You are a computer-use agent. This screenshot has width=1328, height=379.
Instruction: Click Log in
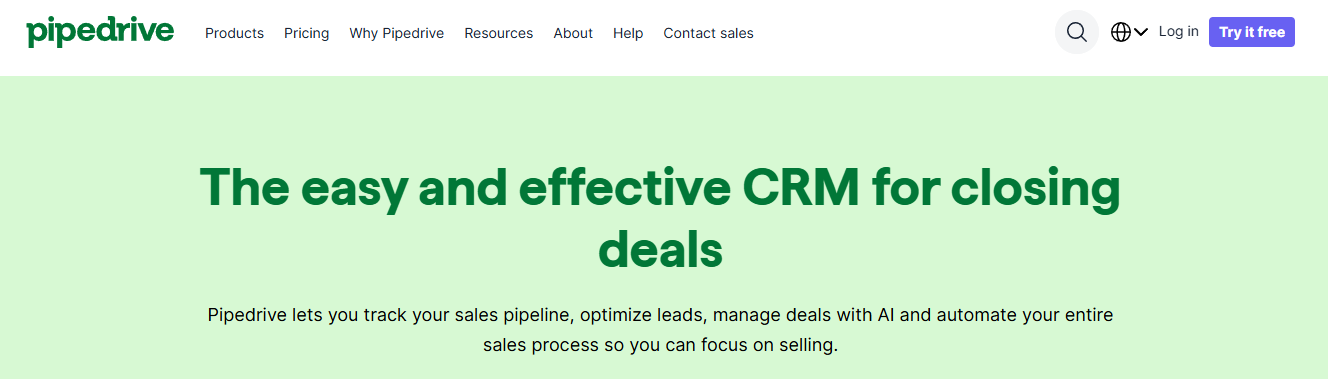tap(1178, 32)
